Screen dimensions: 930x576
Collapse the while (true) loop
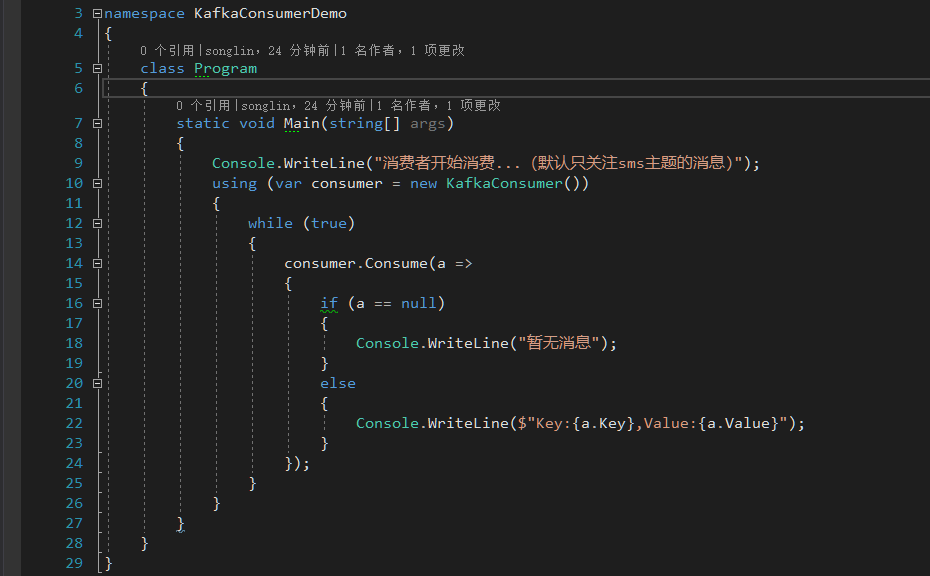point(97,224)
